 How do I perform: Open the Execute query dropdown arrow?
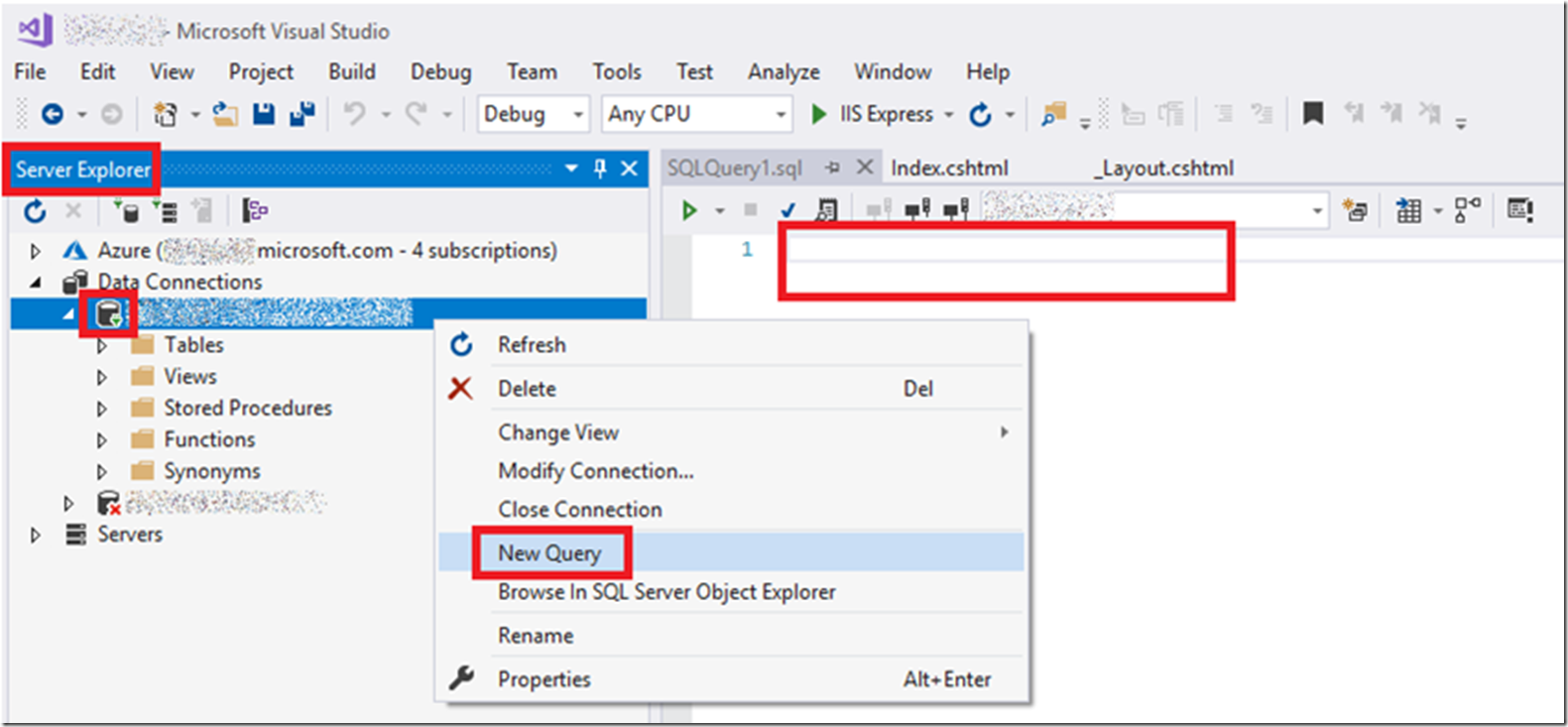click(720, 210)
